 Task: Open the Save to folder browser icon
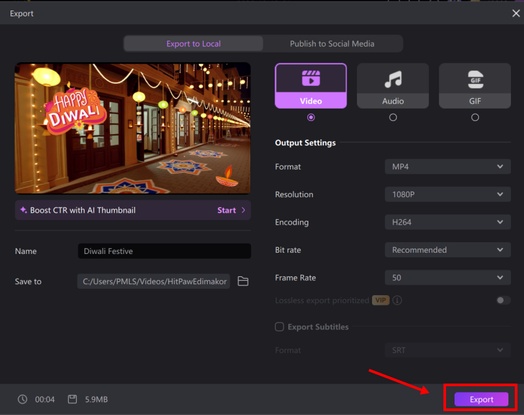click(243, 281)
